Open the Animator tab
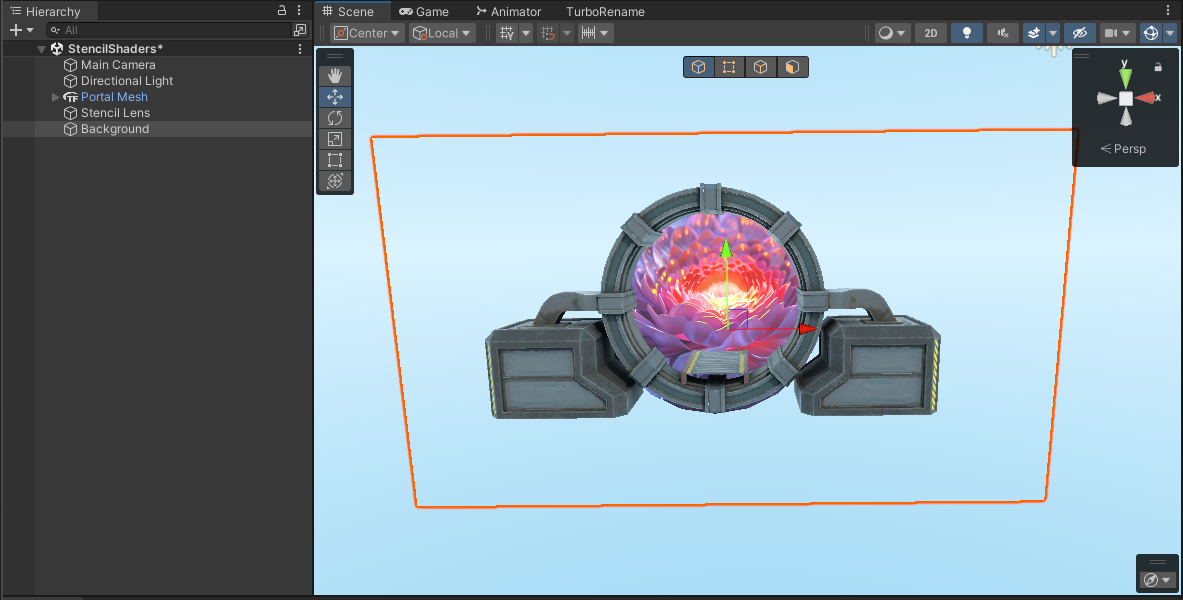Image resolution: width=1183 pixels, height=600 pixels. [508, 11]
